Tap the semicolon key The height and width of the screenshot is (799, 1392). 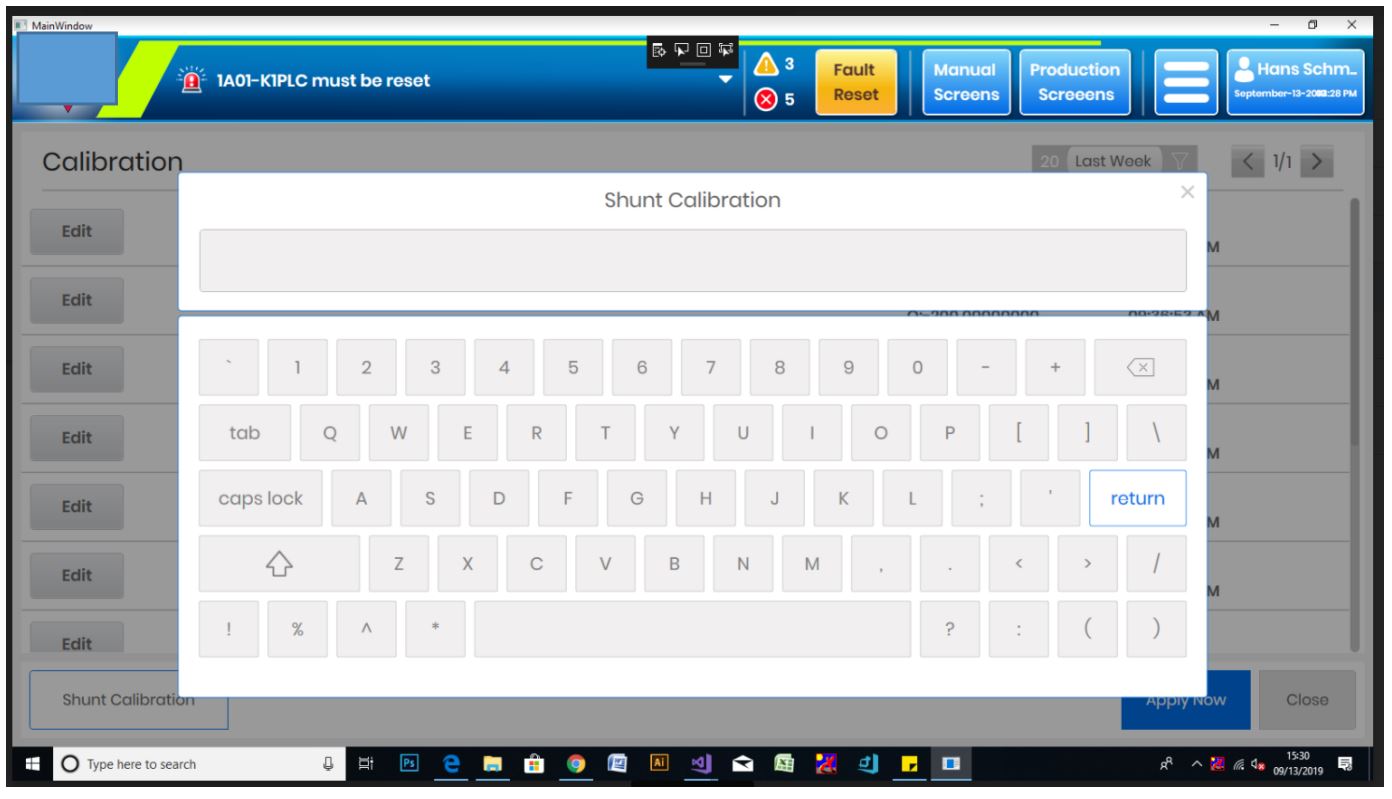(981, 498)
